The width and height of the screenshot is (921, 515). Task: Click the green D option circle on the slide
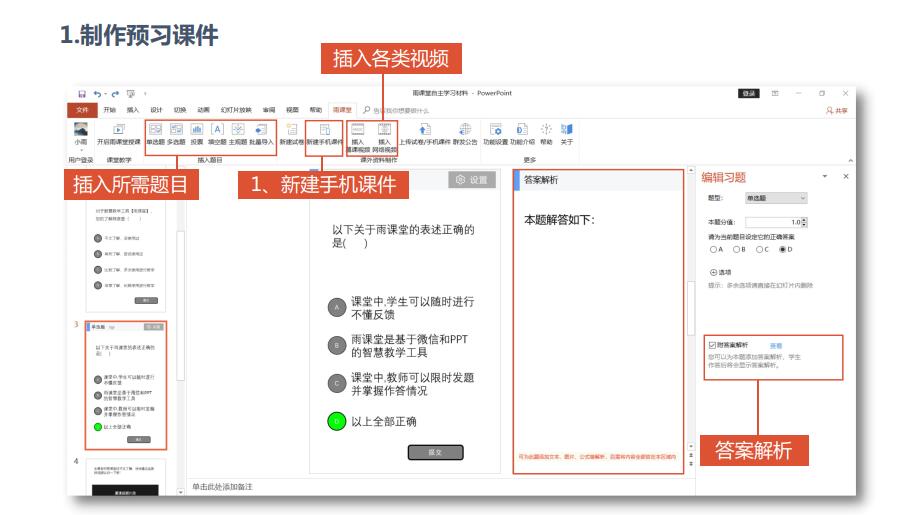pos(337,421)
